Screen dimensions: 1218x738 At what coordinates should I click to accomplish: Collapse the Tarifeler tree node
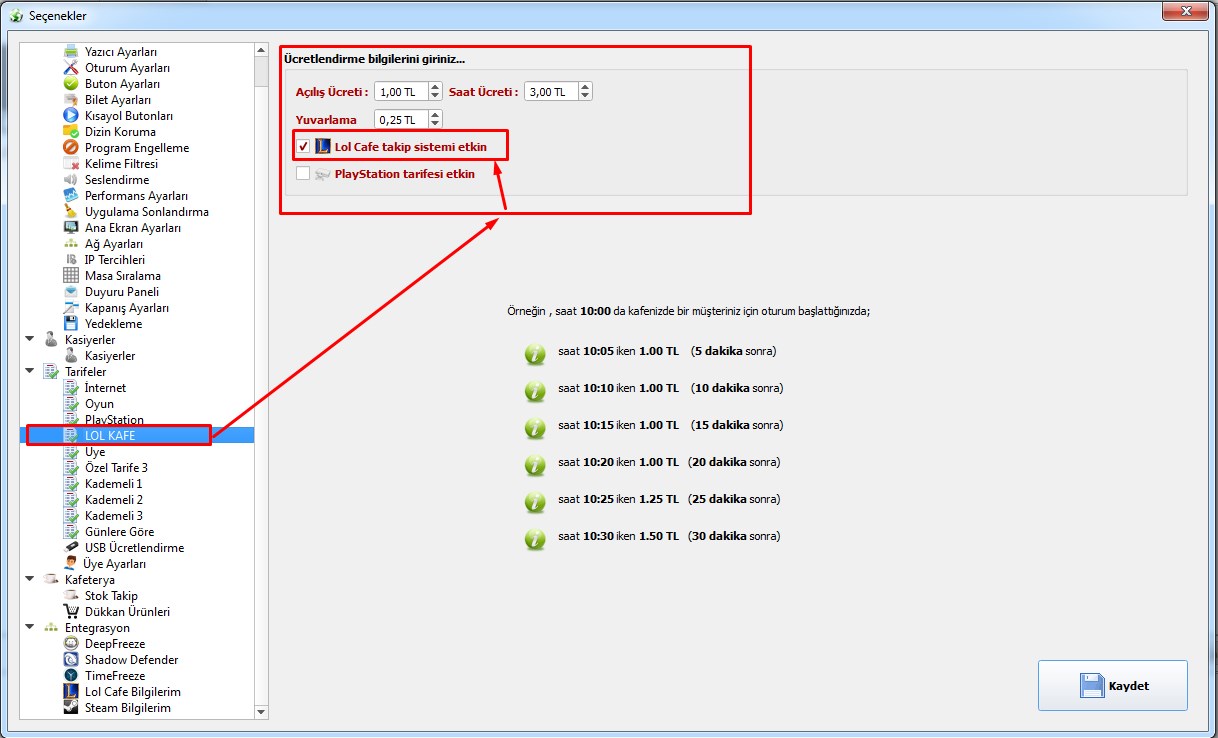coord(30,372)
